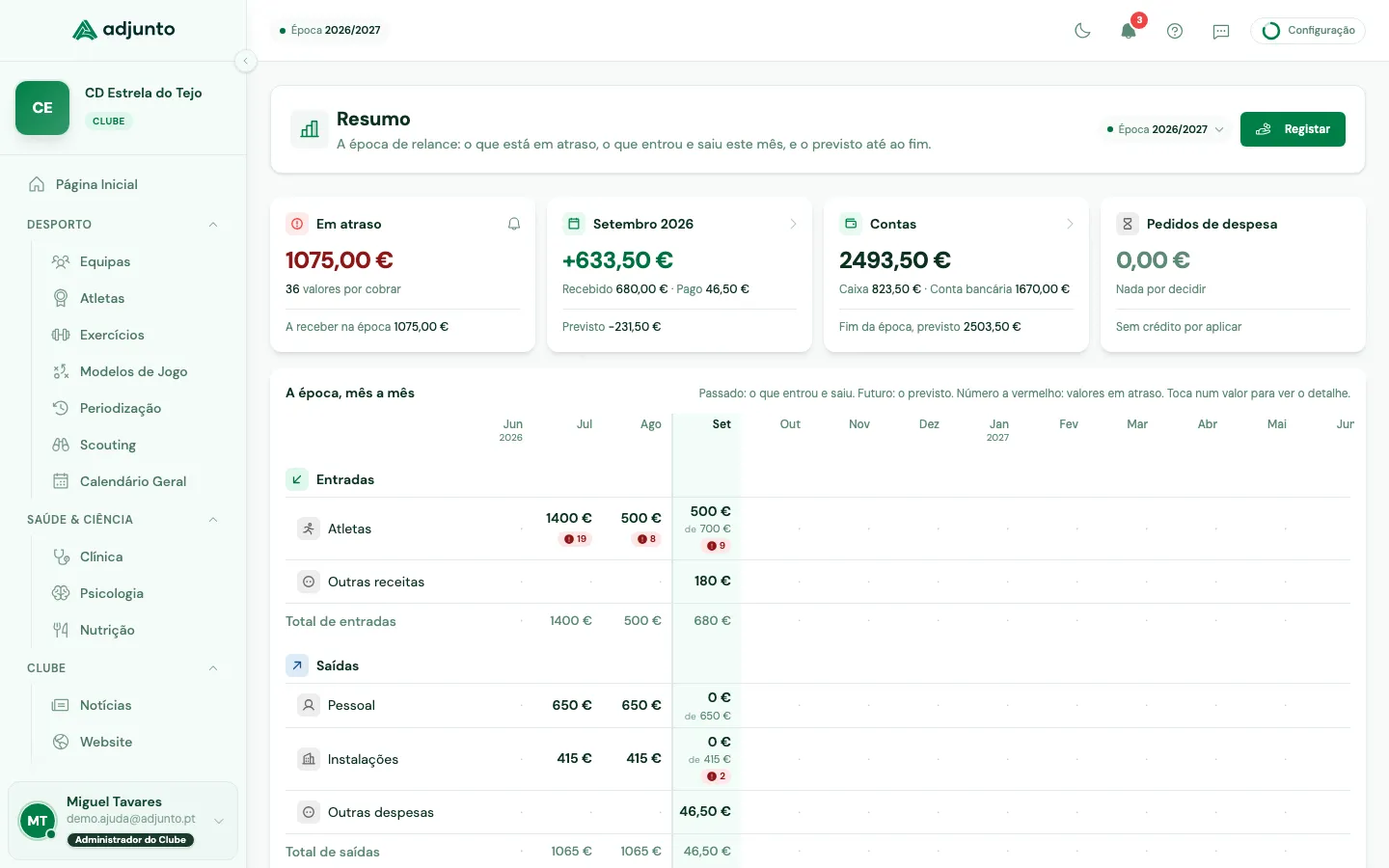Open the messages chat icon

[x=1221, y=31]
